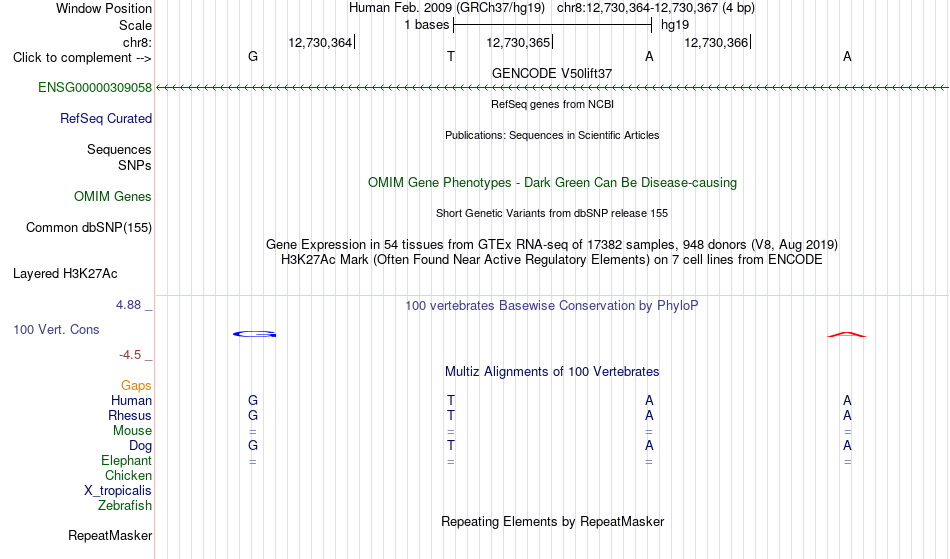
Task: Click the G base in the sequence row
Action: coord(253,56)
